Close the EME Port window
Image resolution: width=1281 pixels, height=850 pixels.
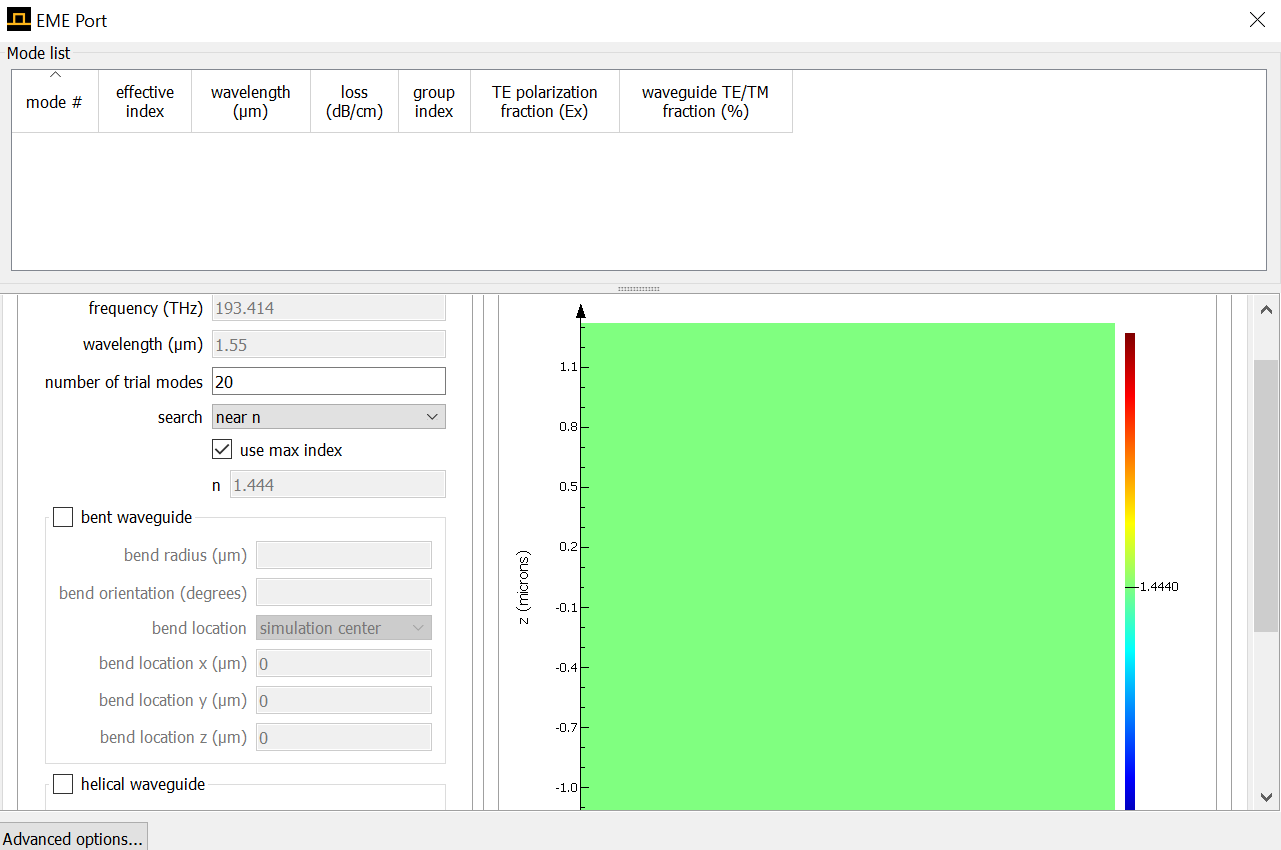click(x=1257, y=20)
